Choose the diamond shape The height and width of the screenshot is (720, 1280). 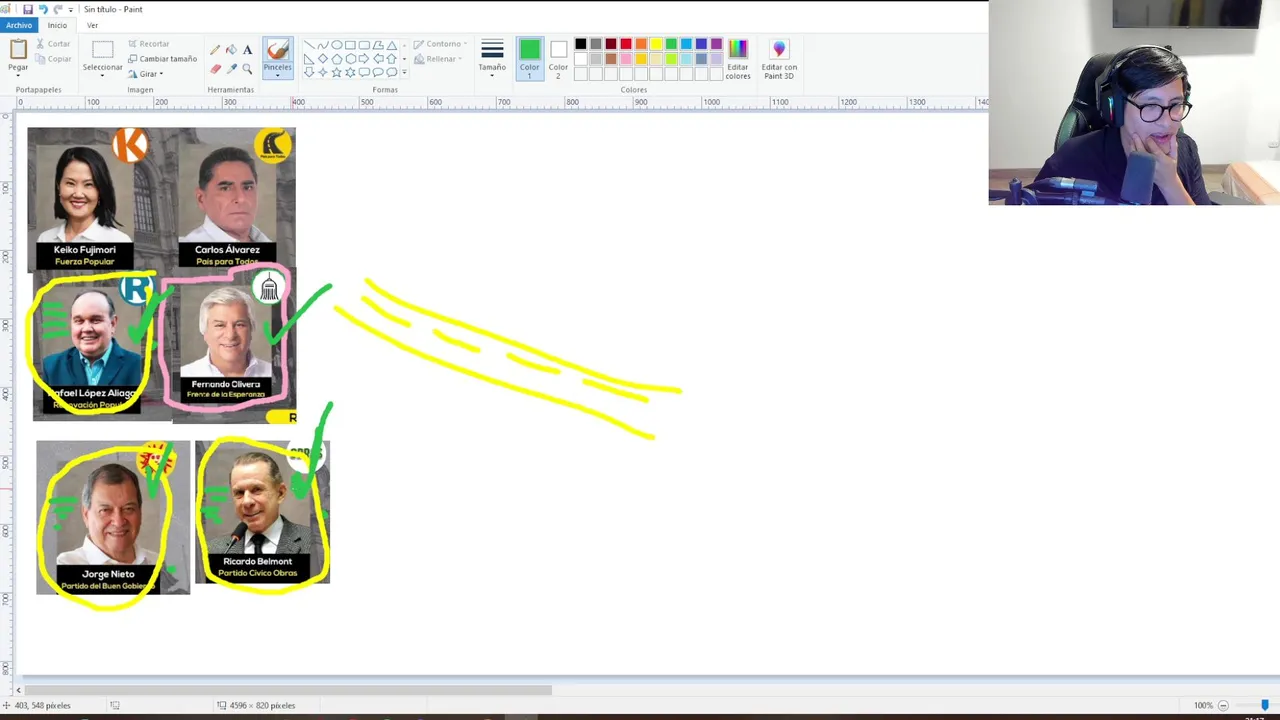(x=323, y=59)
